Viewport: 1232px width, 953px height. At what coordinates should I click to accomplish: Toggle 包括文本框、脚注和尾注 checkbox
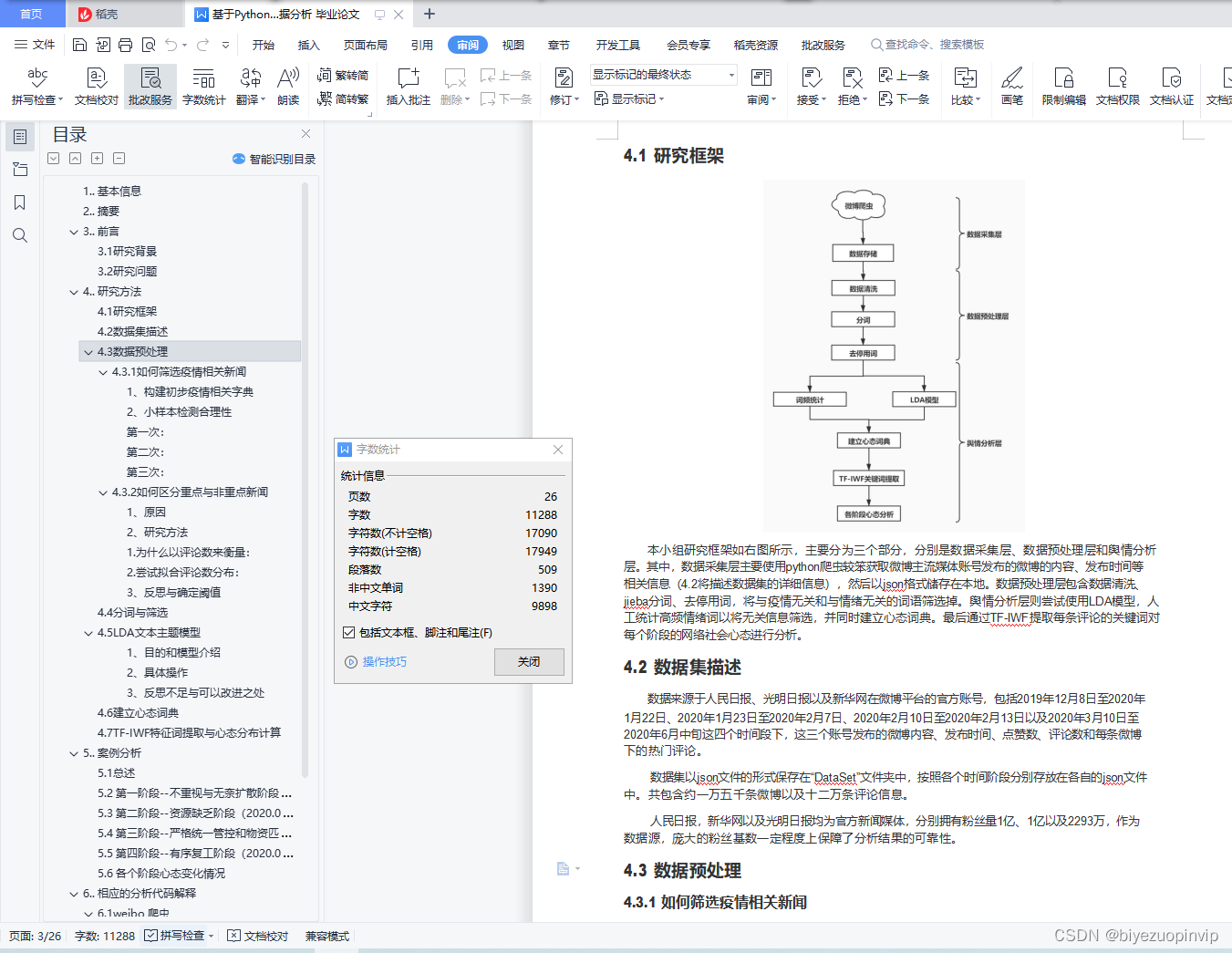click(x=348, y=633)
